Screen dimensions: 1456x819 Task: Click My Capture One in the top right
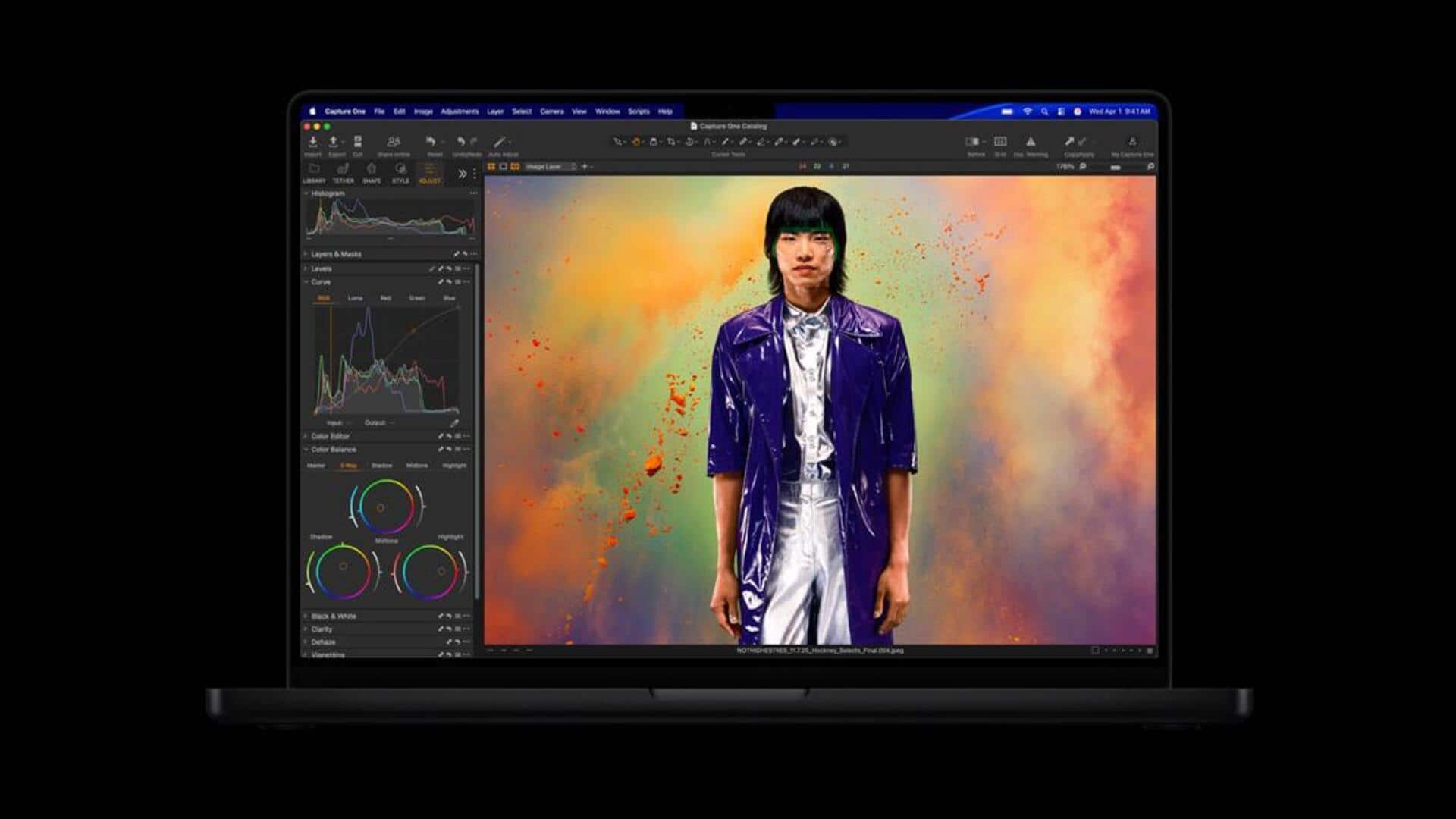point(1132,142)
